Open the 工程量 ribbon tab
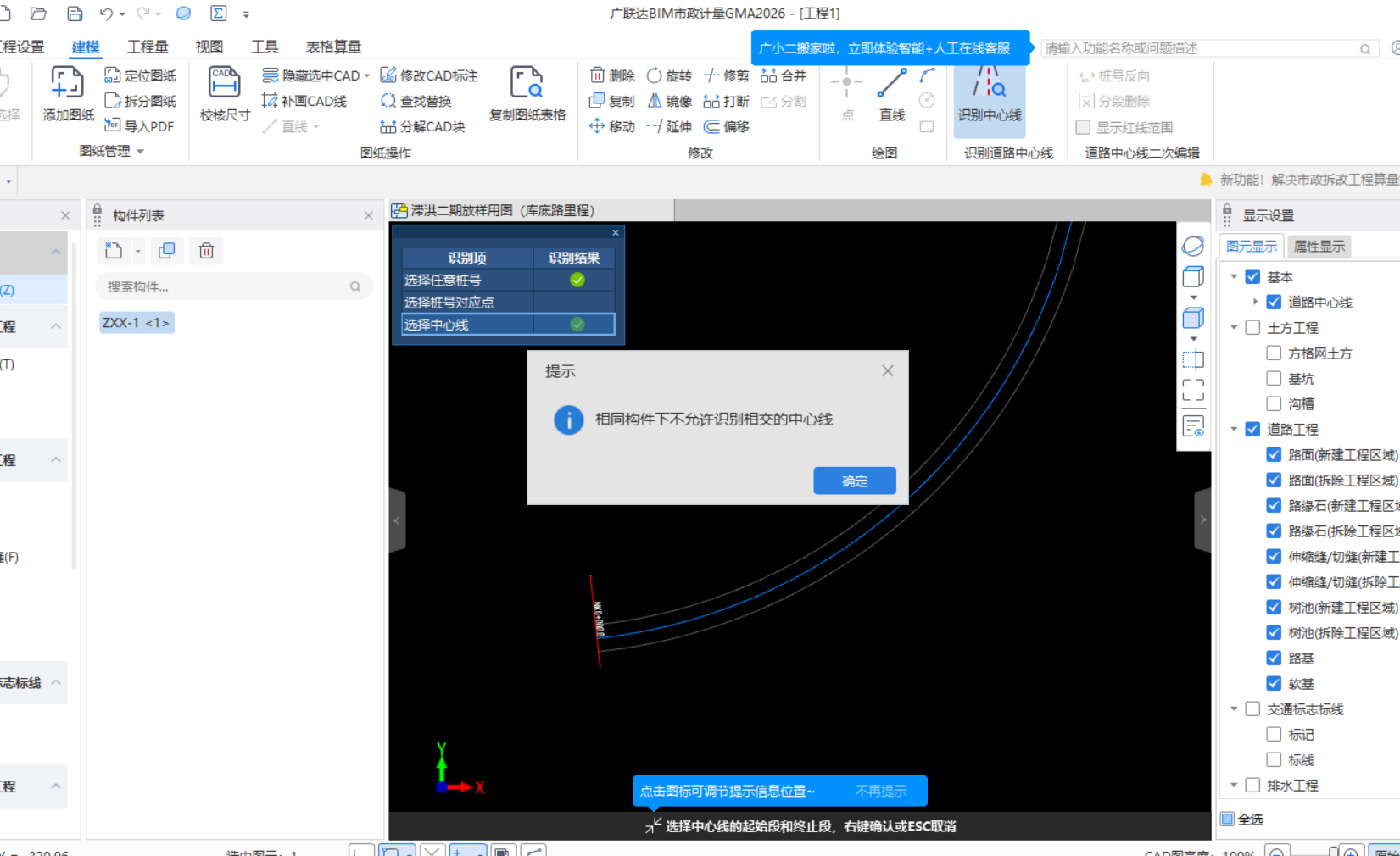The width and height of the screenshot is (1400, 856). coord(148,47)
